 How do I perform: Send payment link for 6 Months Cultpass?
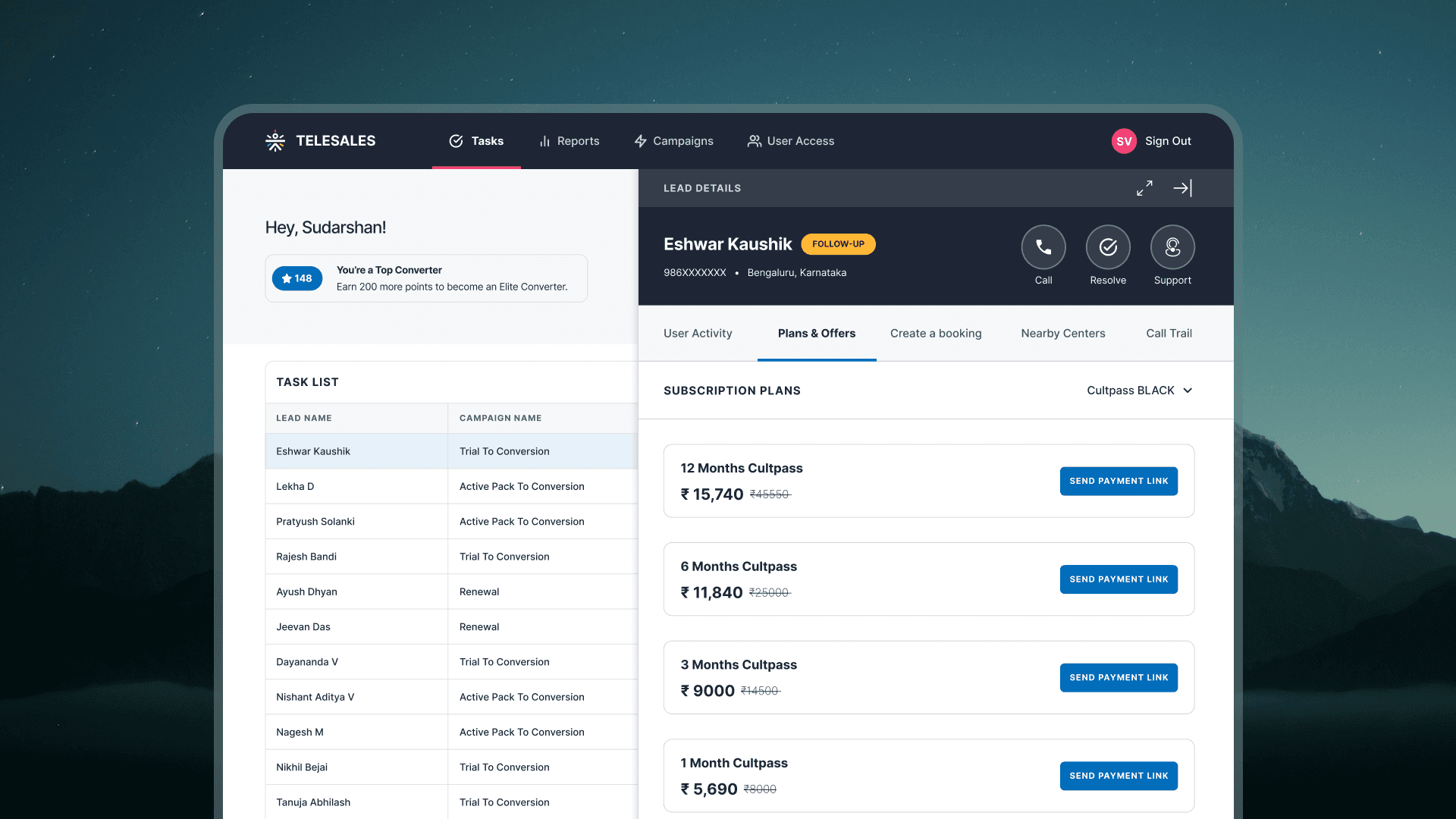1119,579
